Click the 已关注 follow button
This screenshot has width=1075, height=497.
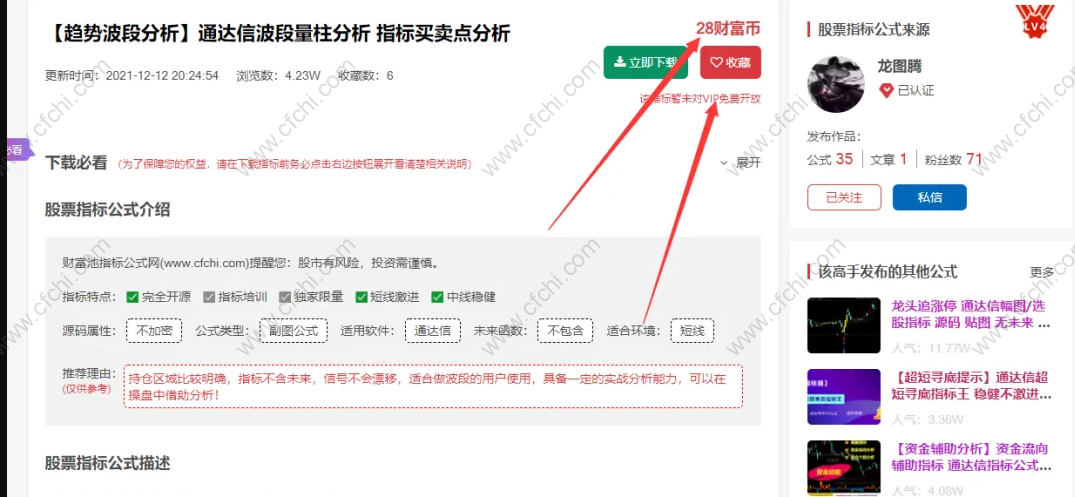pyautogui.click(x=844, y=197)
